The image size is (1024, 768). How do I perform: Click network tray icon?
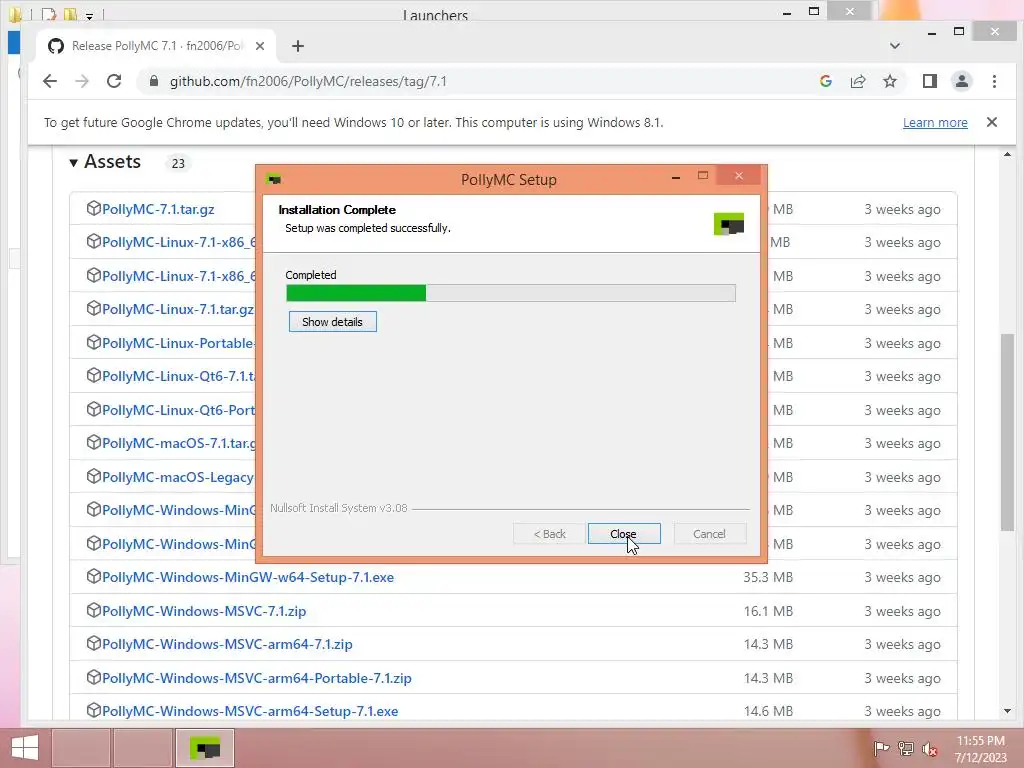coord(906,749)
